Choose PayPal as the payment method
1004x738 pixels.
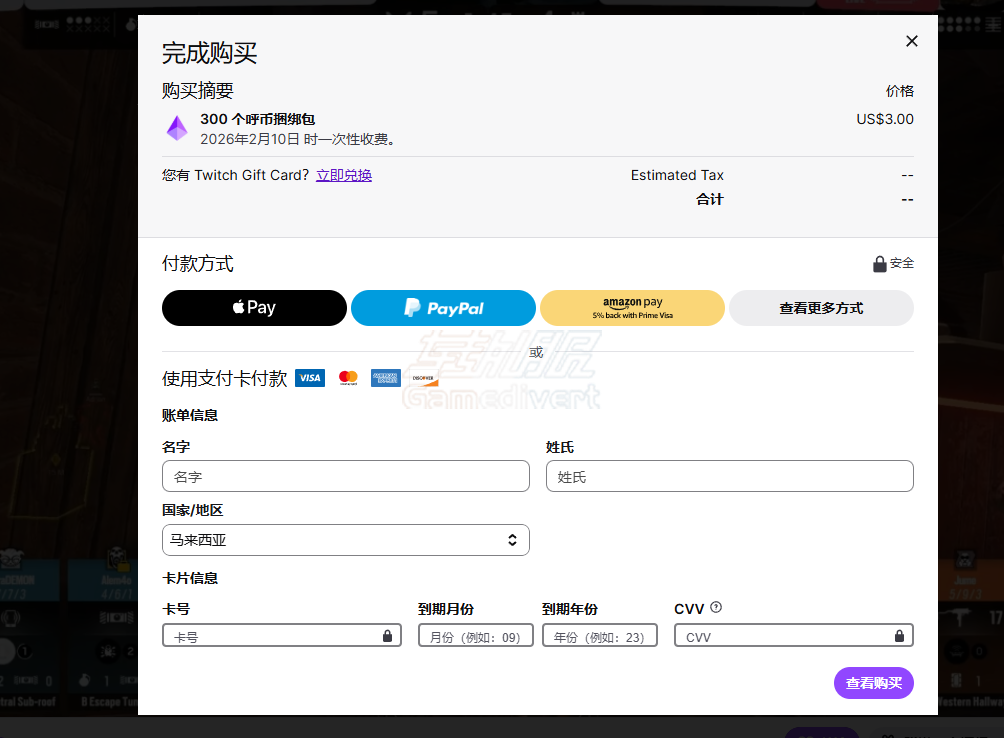442,308
